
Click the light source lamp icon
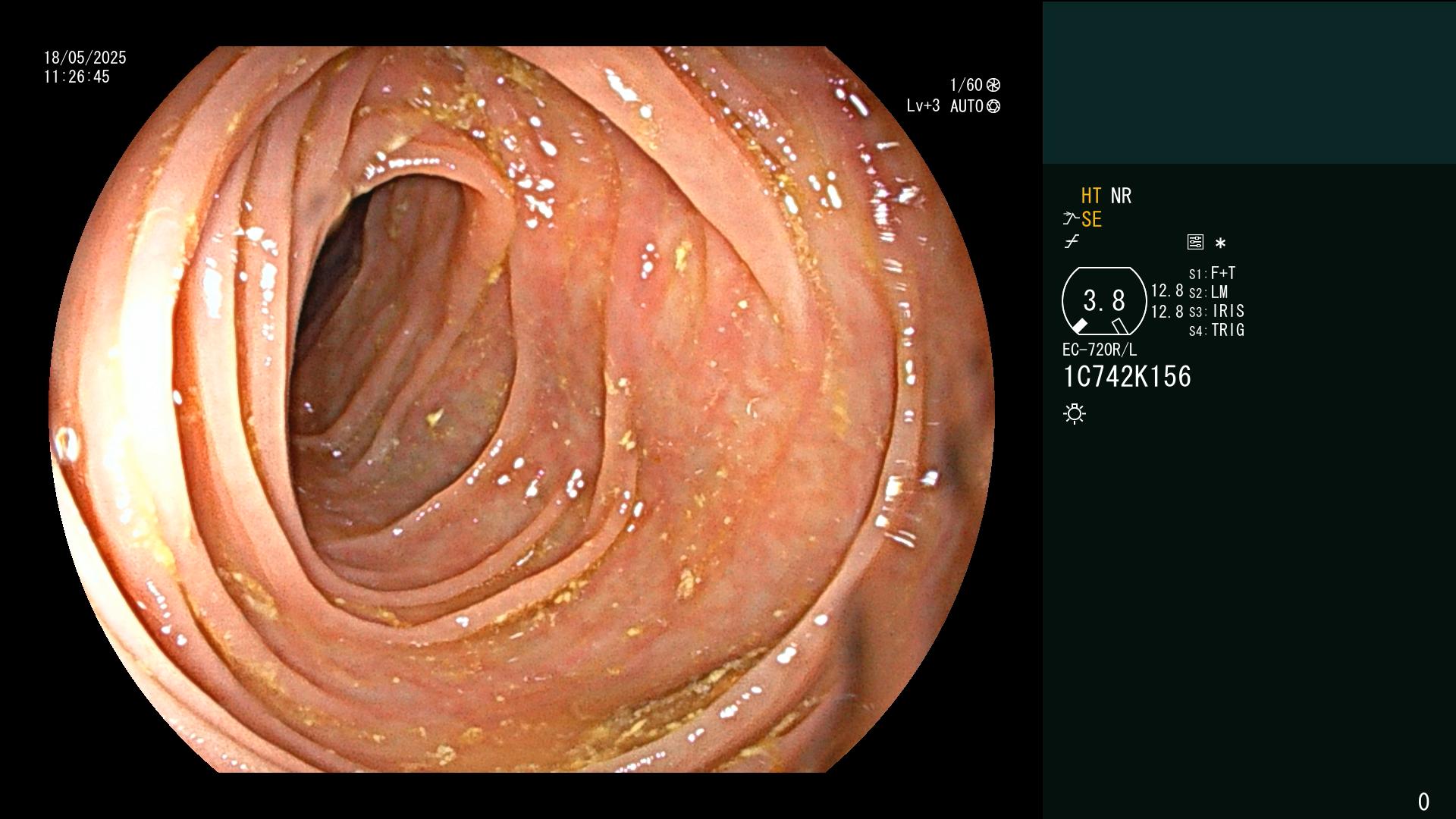tap(1075, 413)
